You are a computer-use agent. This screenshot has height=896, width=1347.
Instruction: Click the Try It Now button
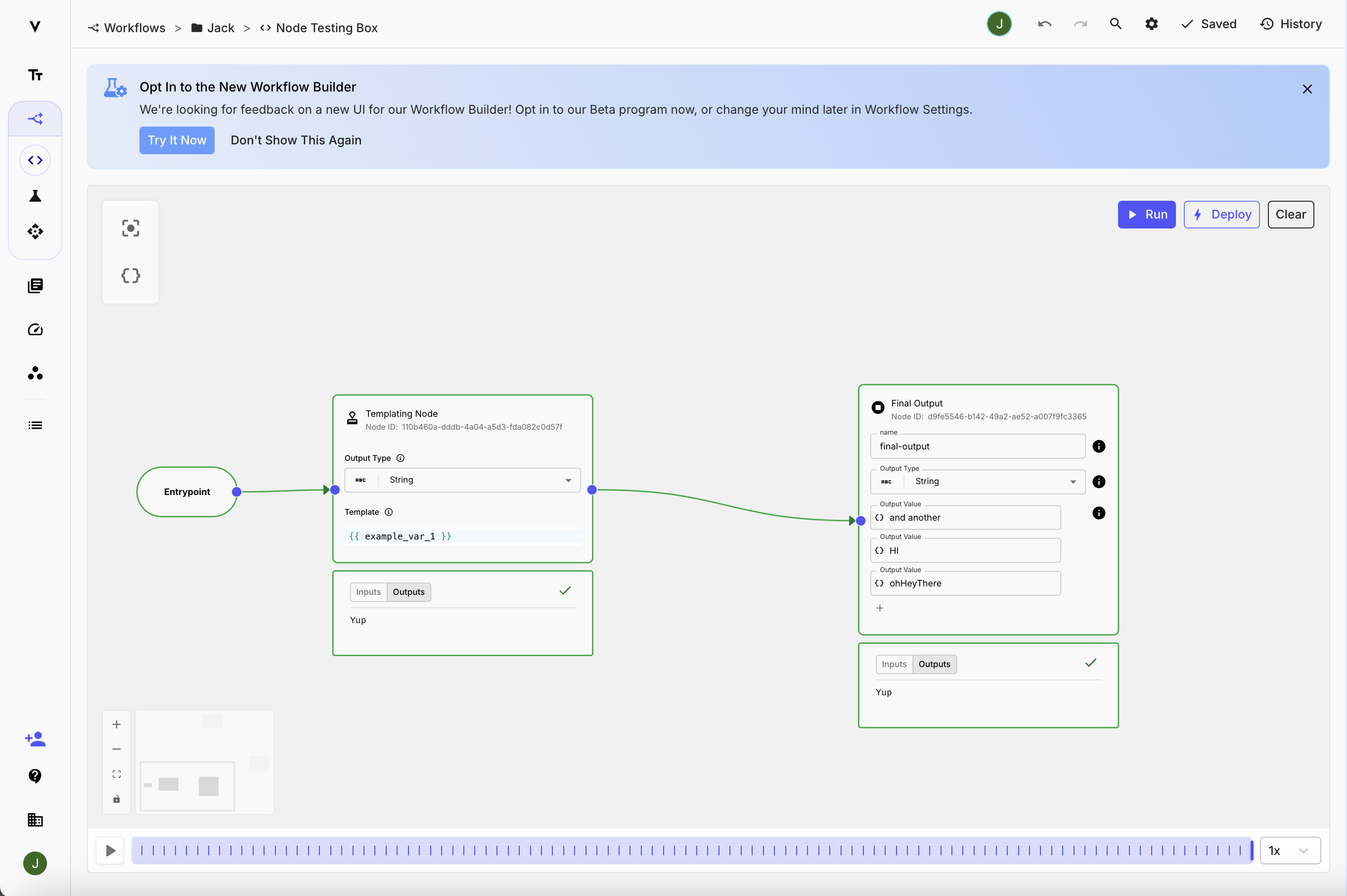177,140
